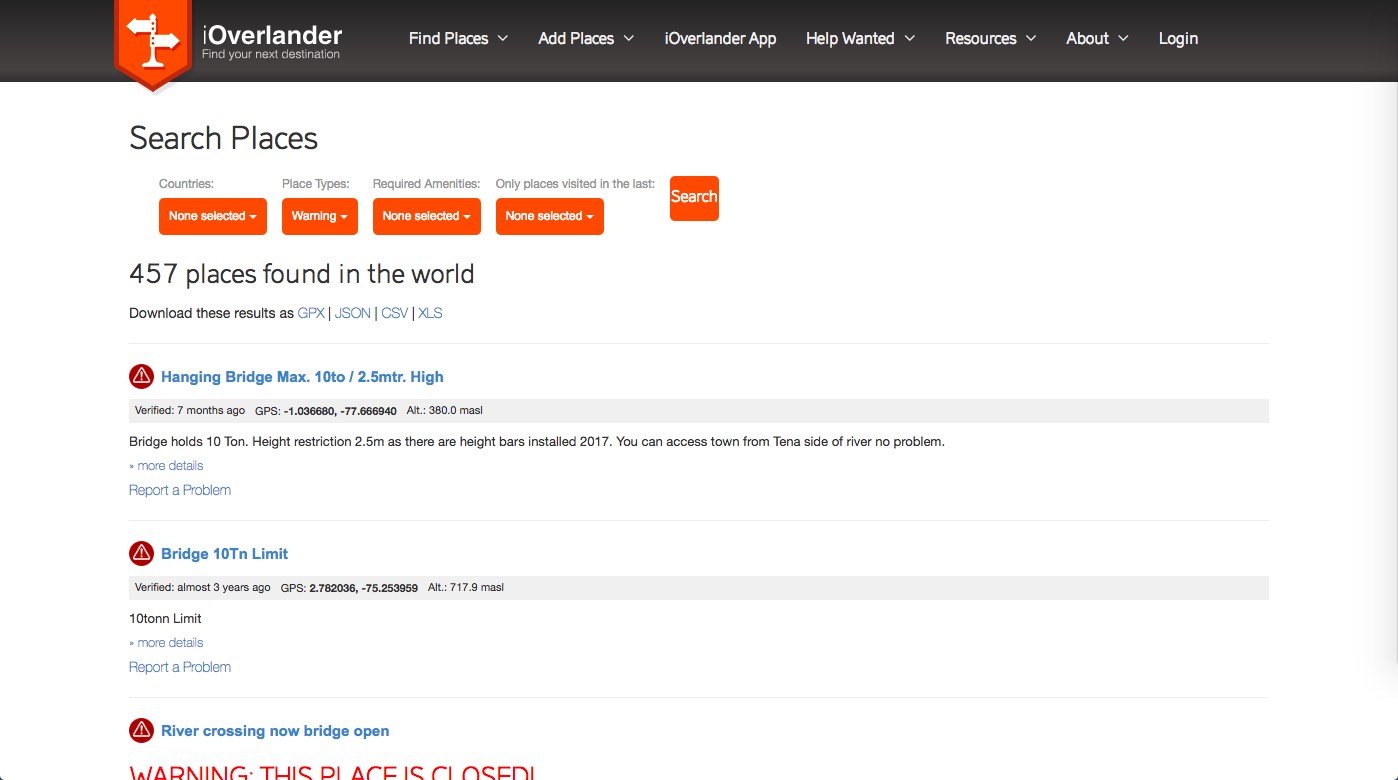This screenshot has height=780, width=1398.
Task: Click the 'Search Places' heading
Action: point(224,138)
